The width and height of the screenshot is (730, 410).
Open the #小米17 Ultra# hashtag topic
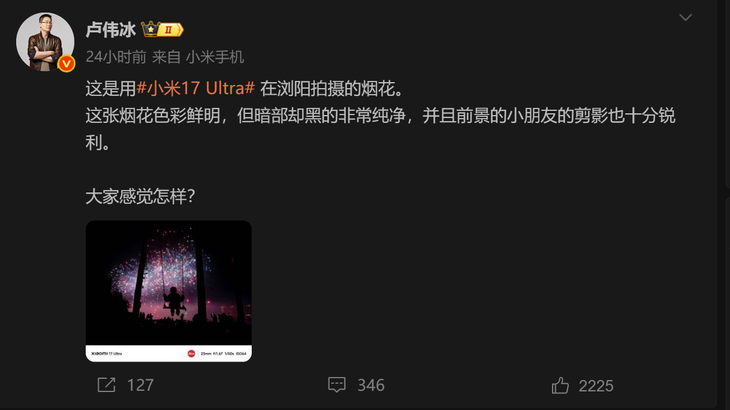[196, 88]
